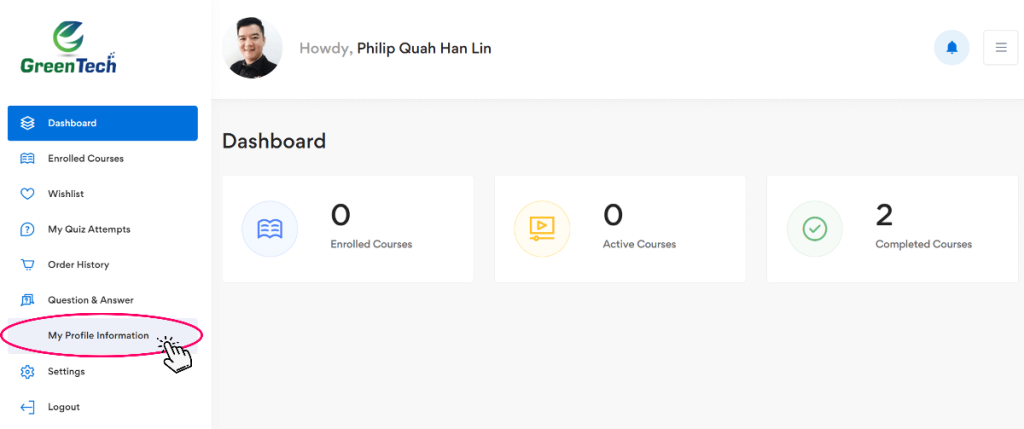This screenshot has width=1024, height=429.
Task: Click the Enrolled Courses stat card icon
Action: tap(270, 229)
